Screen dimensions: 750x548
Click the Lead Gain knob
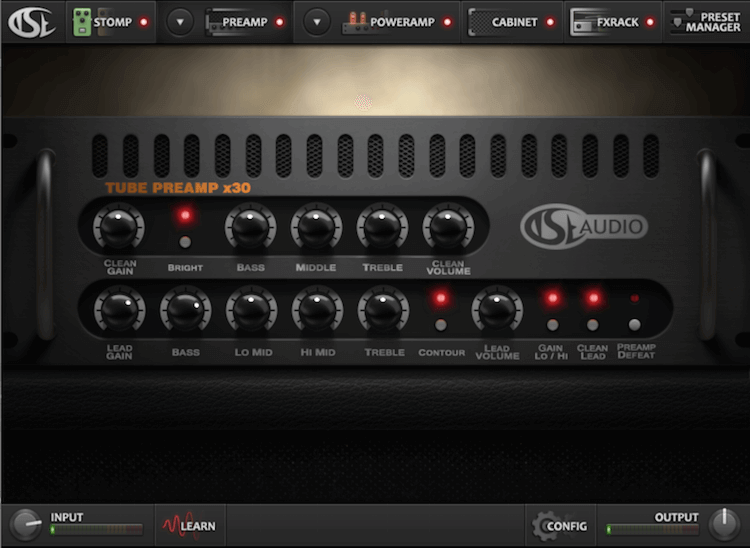(x=119, y=310)
